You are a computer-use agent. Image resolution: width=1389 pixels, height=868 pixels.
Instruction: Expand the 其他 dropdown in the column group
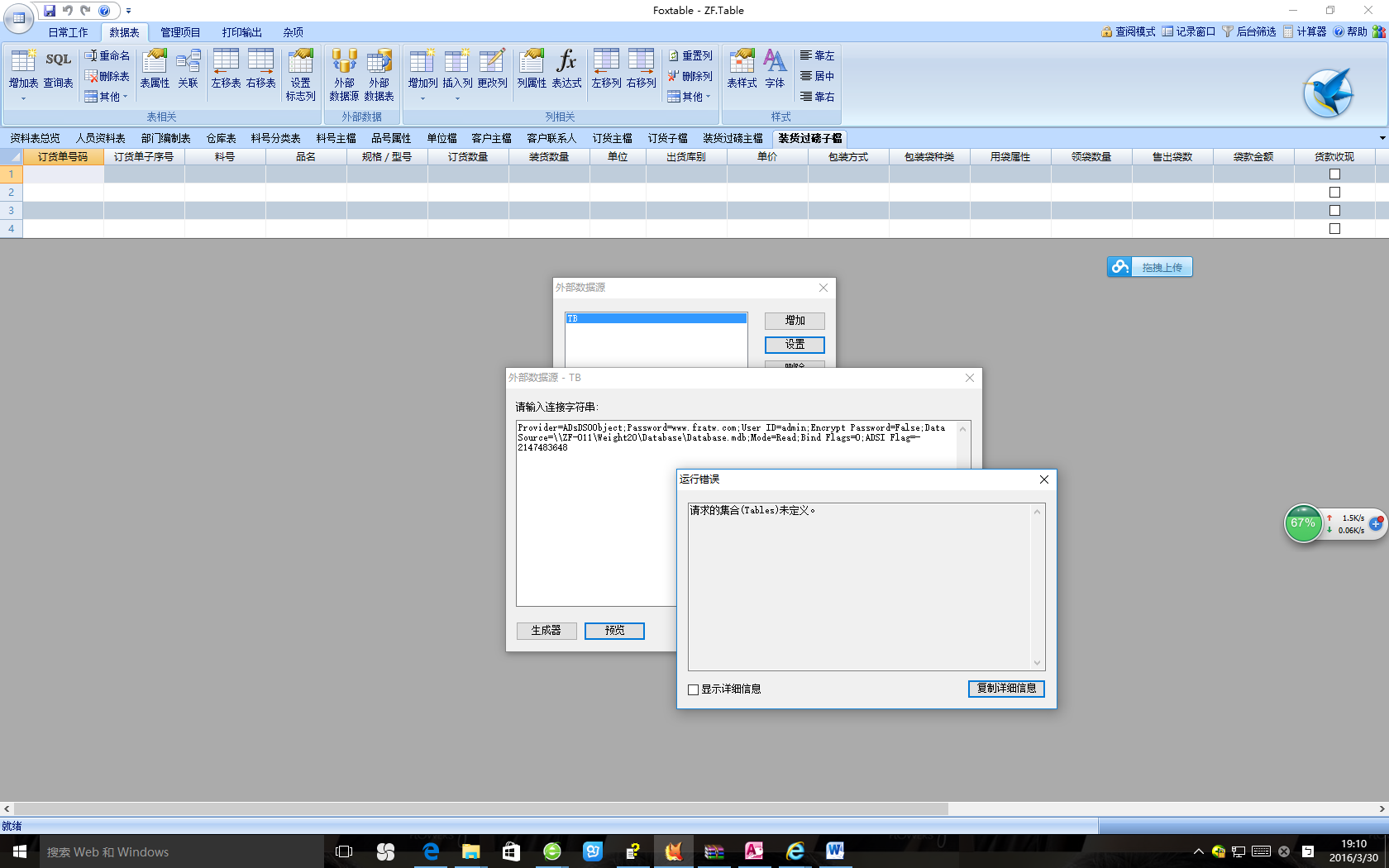pyautogui.click(x=690, y=97)
